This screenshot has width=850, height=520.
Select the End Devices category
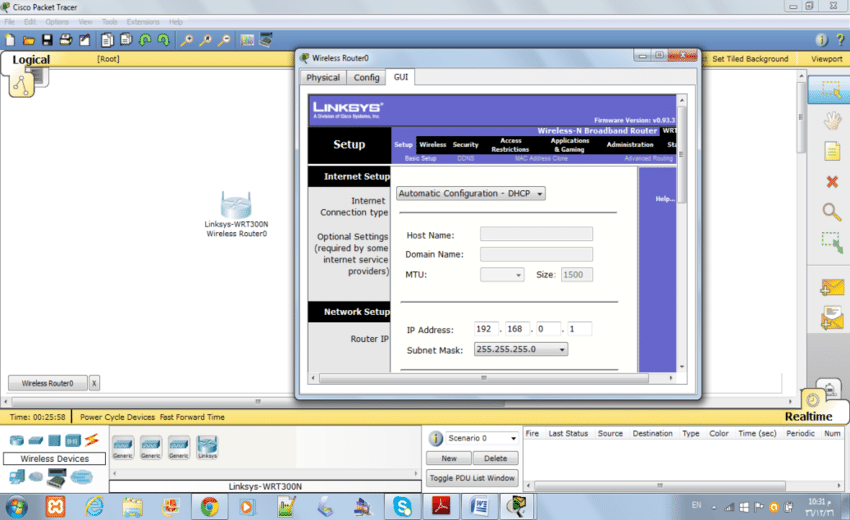[x=17, y=477]
